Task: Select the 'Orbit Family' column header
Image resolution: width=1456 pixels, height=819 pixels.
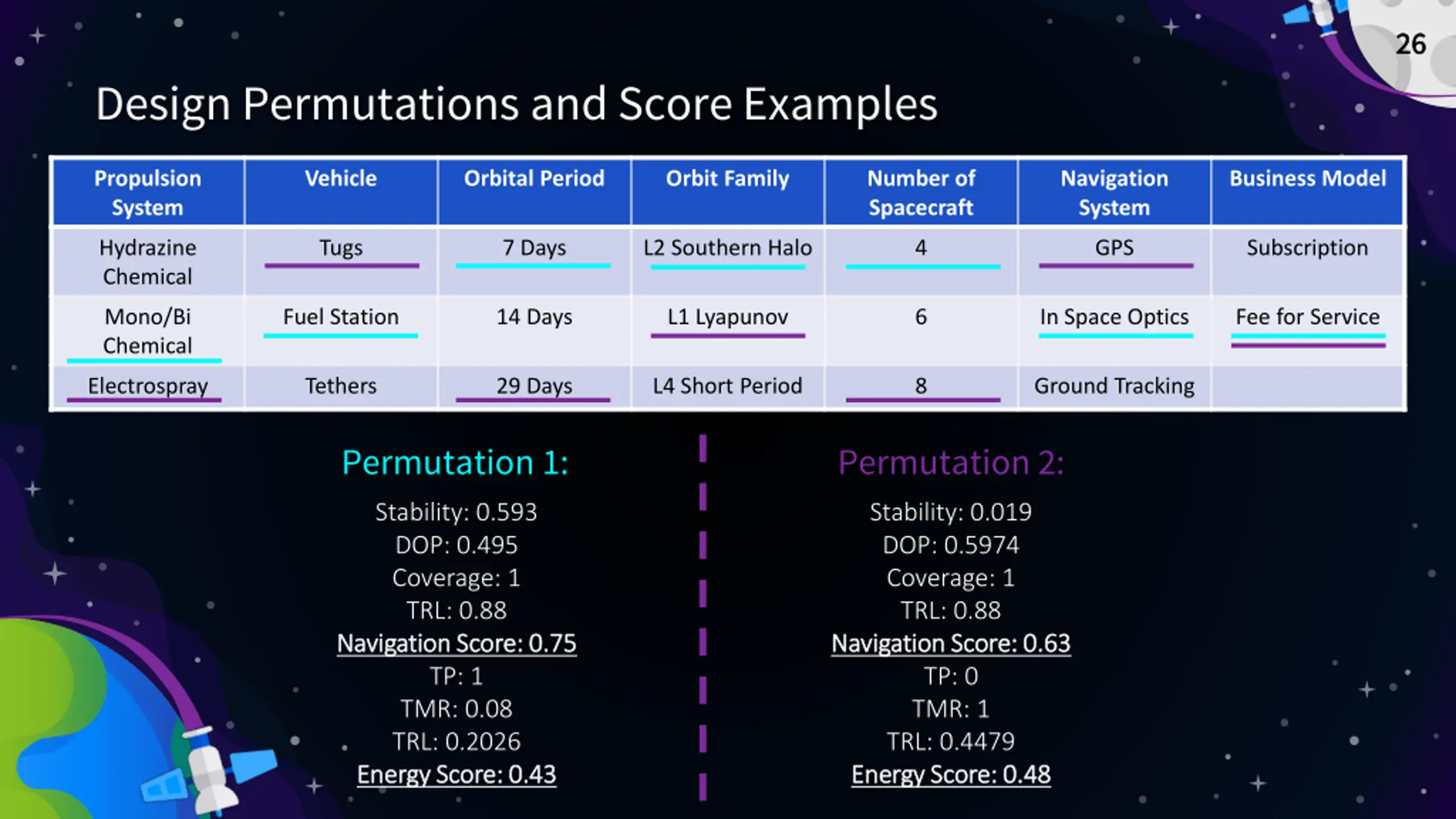Action: tap(727, 193)
